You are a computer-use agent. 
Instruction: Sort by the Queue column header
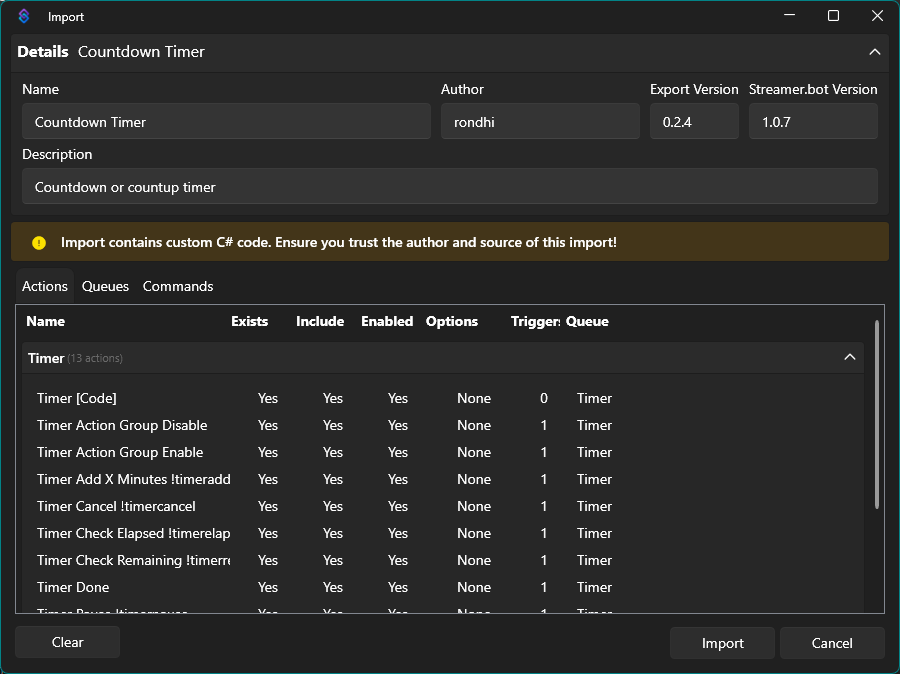(x=587, y=321)
